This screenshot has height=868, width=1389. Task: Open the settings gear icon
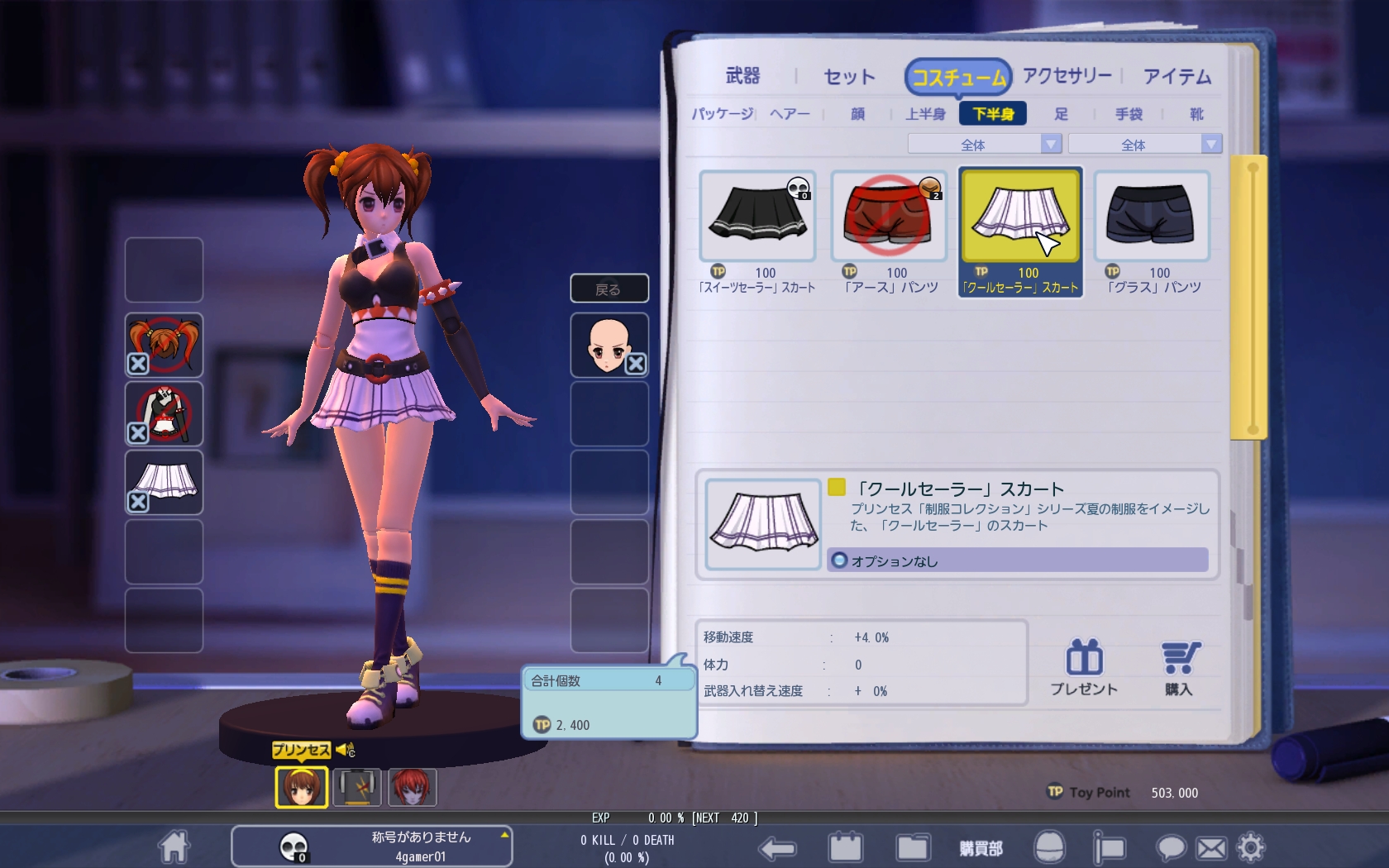[1250, 848]
